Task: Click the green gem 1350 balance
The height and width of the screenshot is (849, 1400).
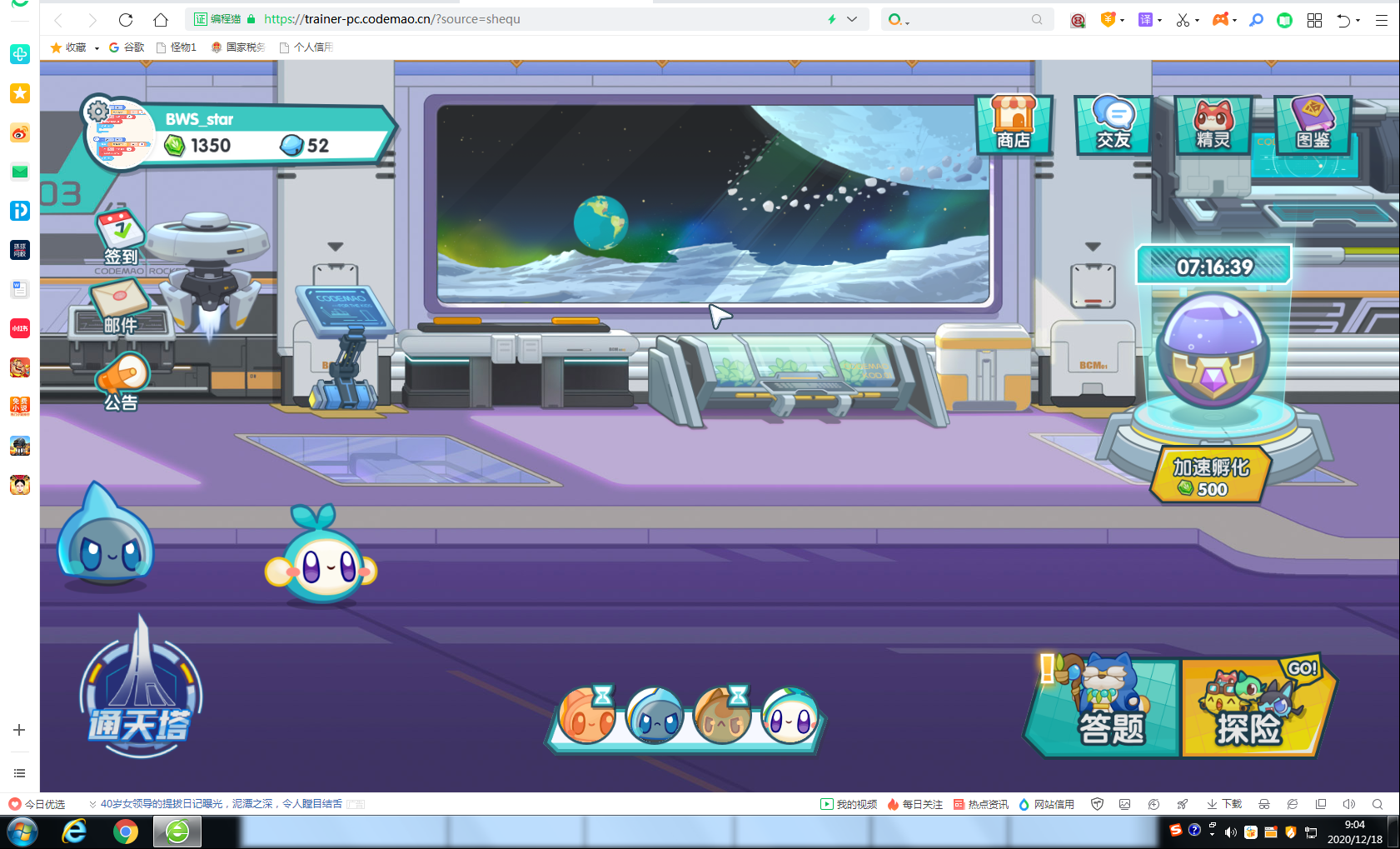Action: (199, 146)
